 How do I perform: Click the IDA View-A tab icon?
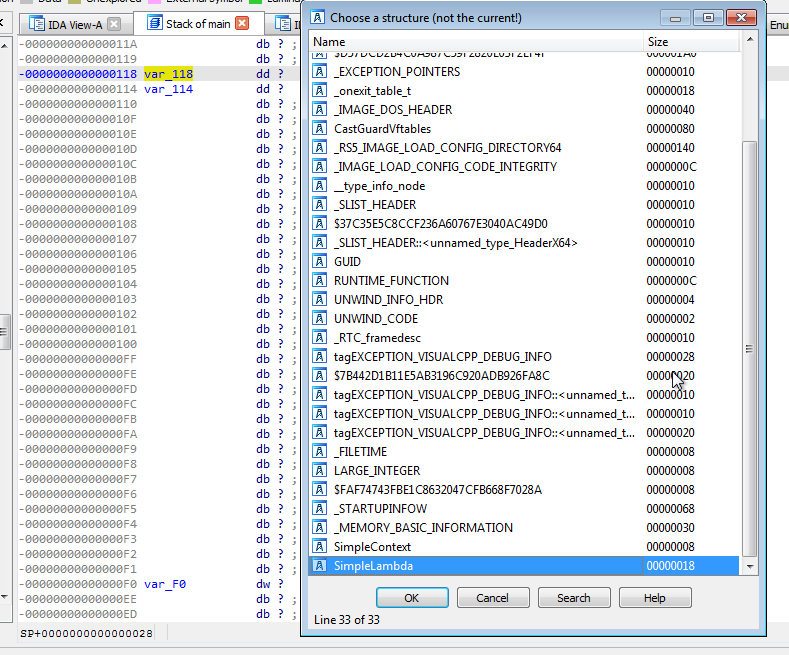[x=37, y=24]
